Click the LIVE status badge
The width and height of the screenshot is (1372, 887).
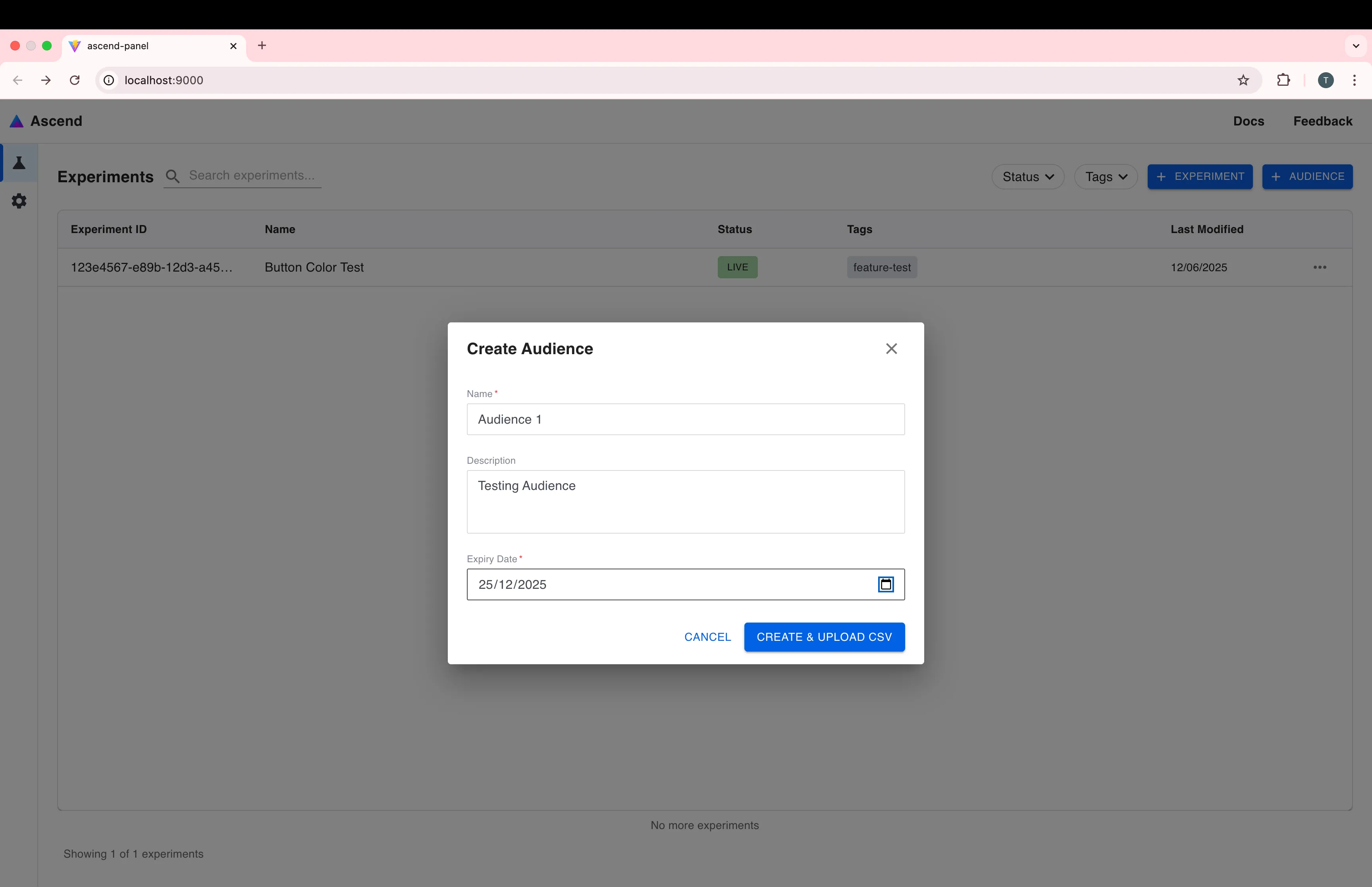737,267
